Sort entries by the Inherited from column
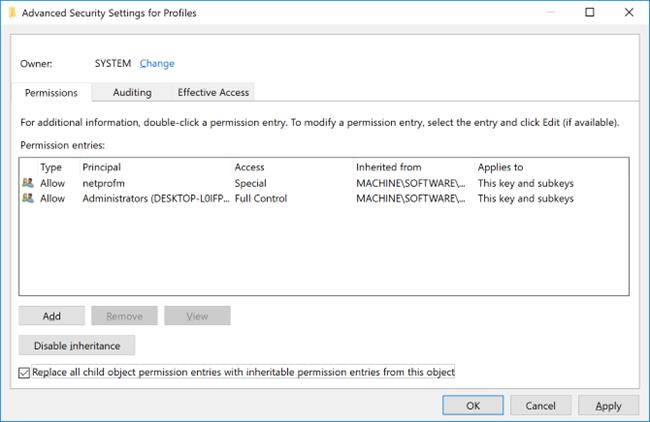The width and height of the screenshot is (650, 422). pos(388,167)
